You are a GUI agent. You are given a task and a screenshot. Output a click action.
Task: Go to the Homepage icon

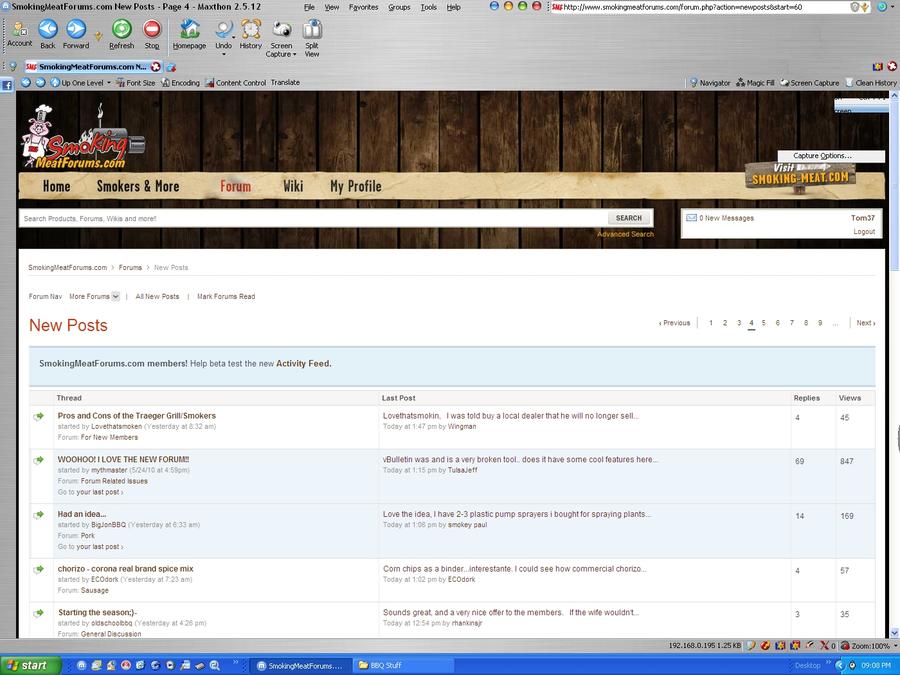tap(189, 31)
